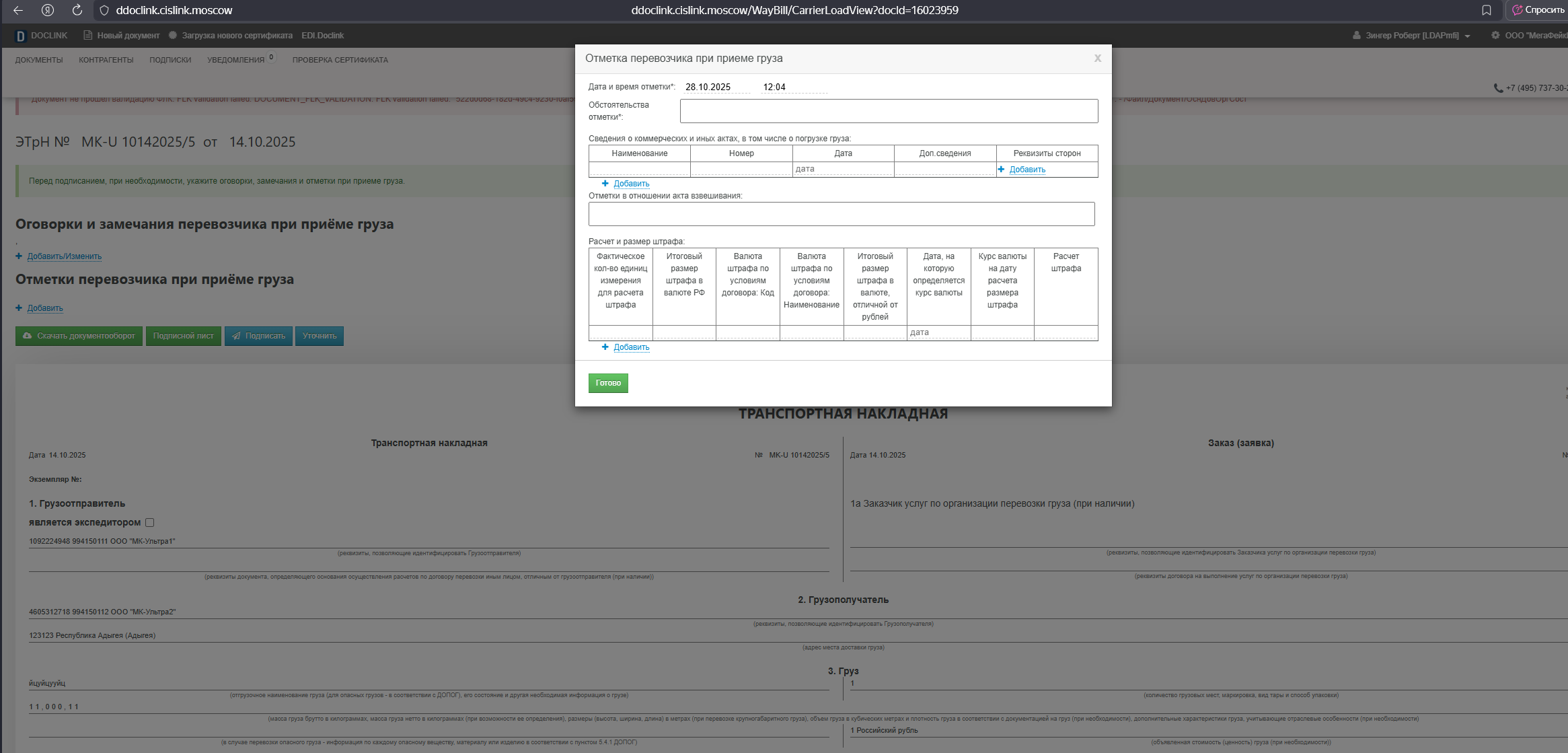Image resolution: width=1568 pixels, height=753 pixels.
Task: Open the КОНТРАГЕНТЫ menu item
Action: pos(106,60)
